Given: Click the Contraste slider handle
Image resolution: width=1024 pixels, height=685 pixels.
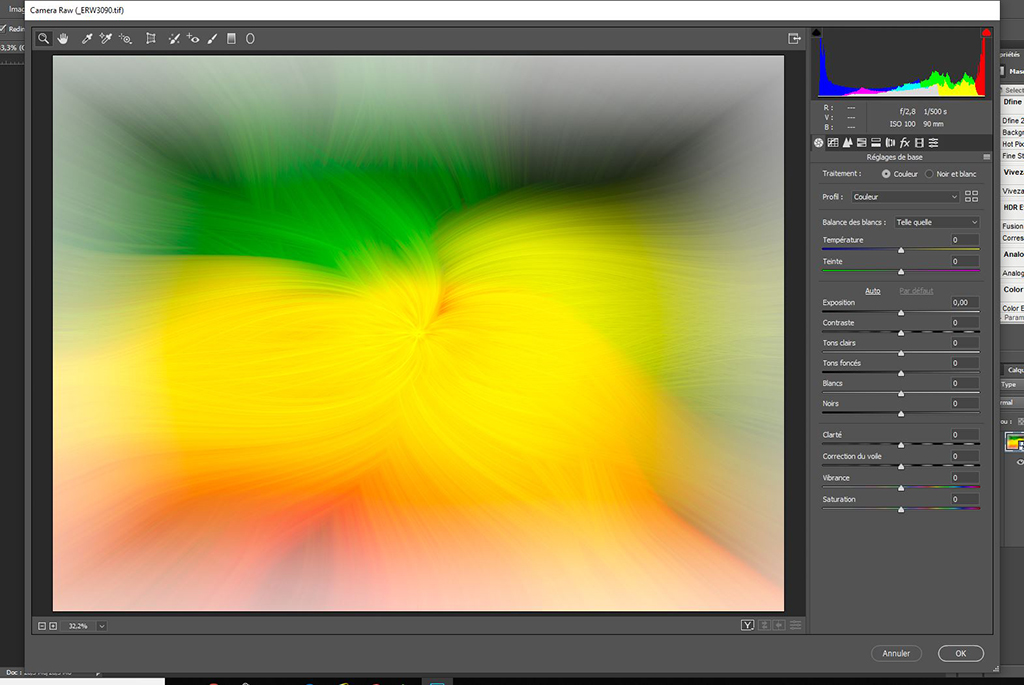Looking at the screenshot, I should (x=901, y=333).
